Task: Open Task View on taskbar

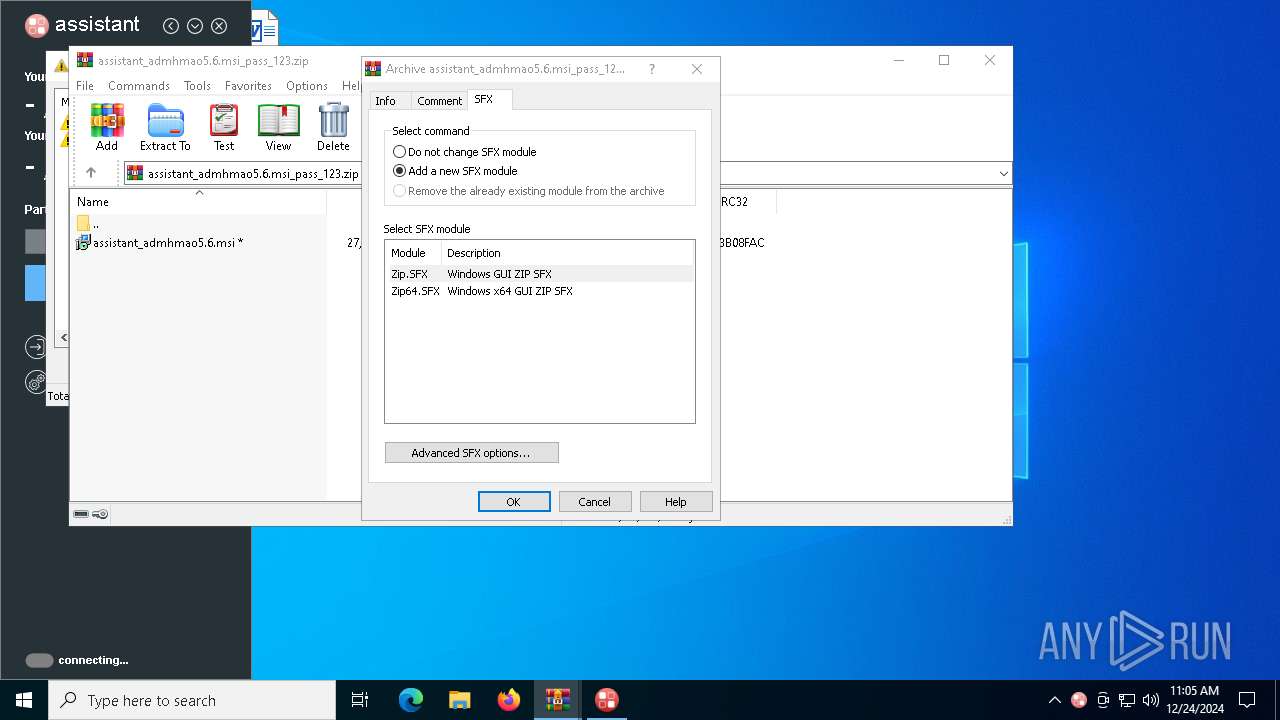Action: [360, 700]
